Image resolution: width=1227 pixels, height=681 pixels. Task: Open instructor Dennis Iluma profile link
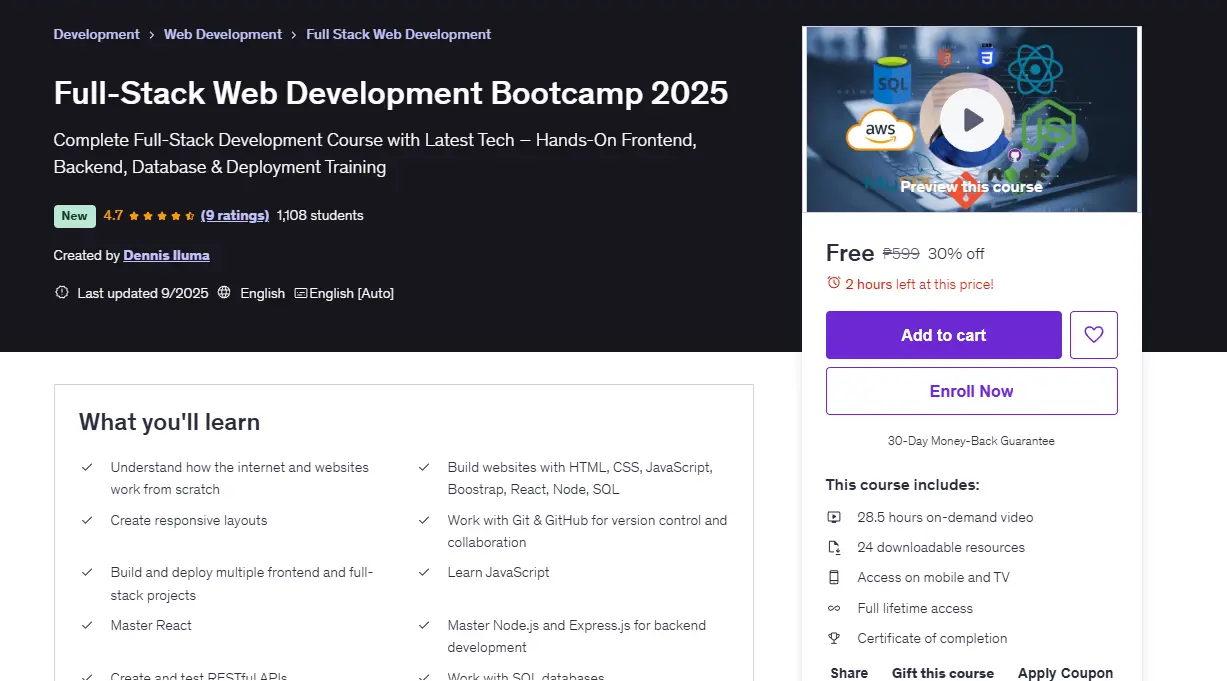[x=166, y=255]
